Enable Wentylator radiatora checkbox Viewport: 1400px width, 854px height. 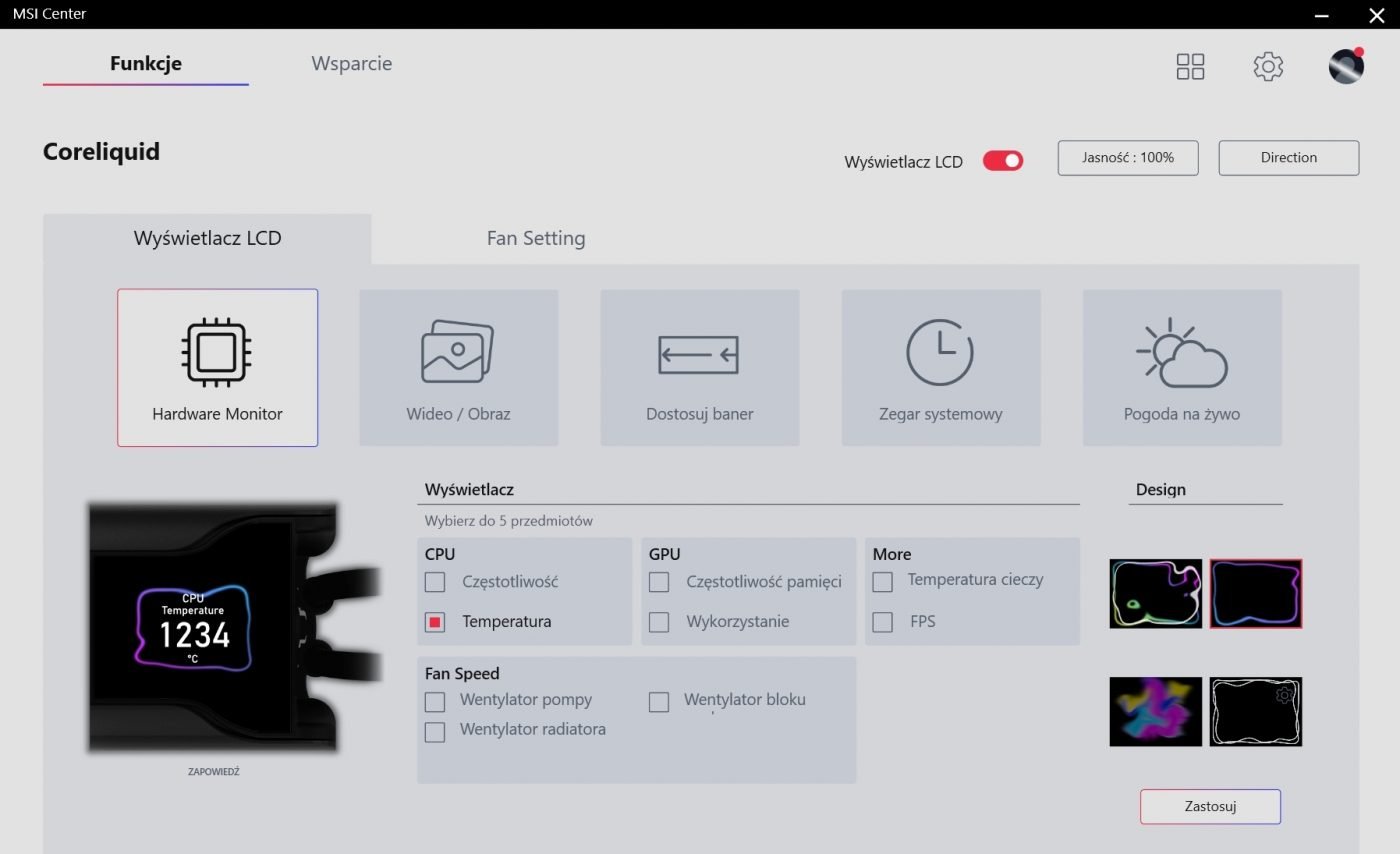[x=434, y=731]
